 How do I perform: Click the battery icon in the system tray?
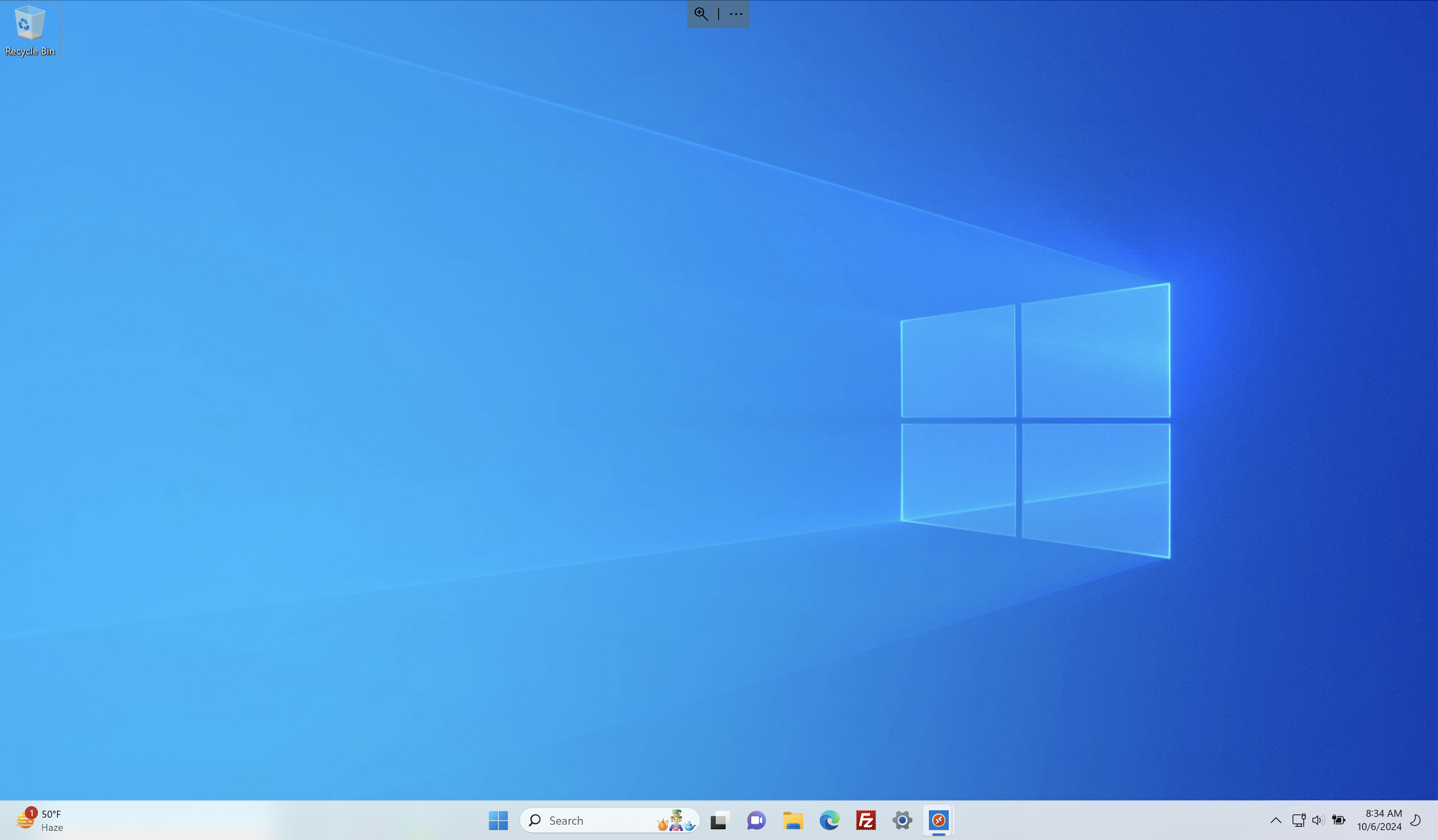pos(1339,821)
